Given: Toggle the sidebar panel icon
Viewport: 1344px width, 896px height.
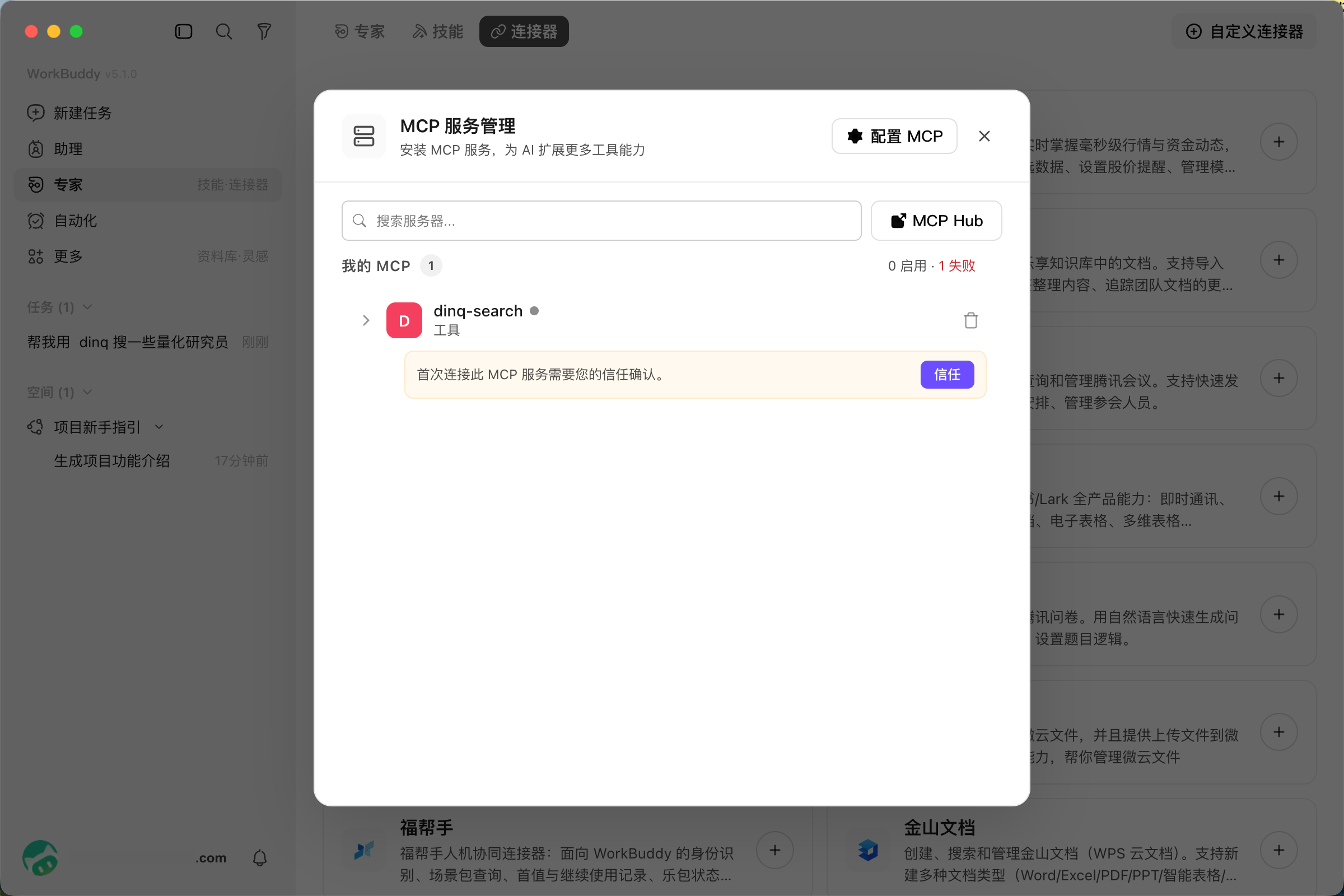Looking at the screenshot, I should (184, 31).
